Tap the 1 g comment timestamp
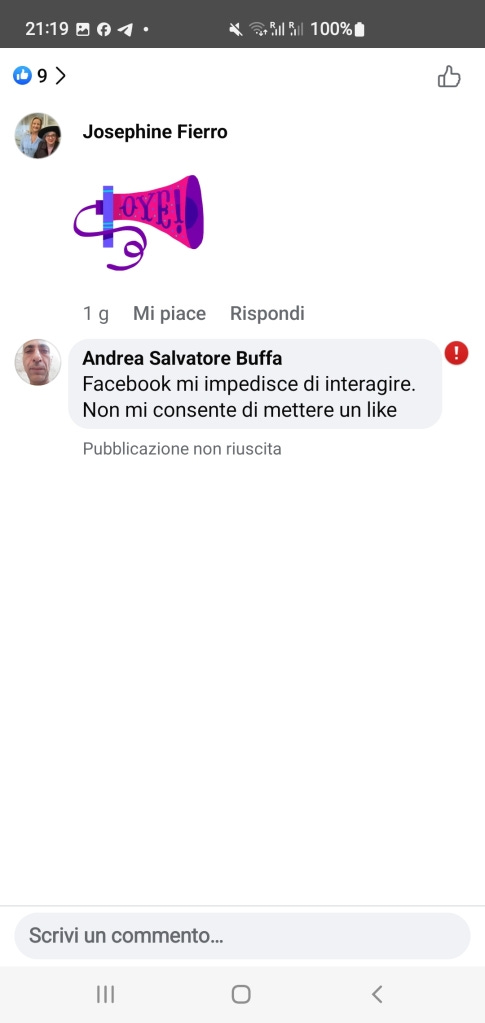This screenshot has width=485, height=1023. [x=95, y=314]
